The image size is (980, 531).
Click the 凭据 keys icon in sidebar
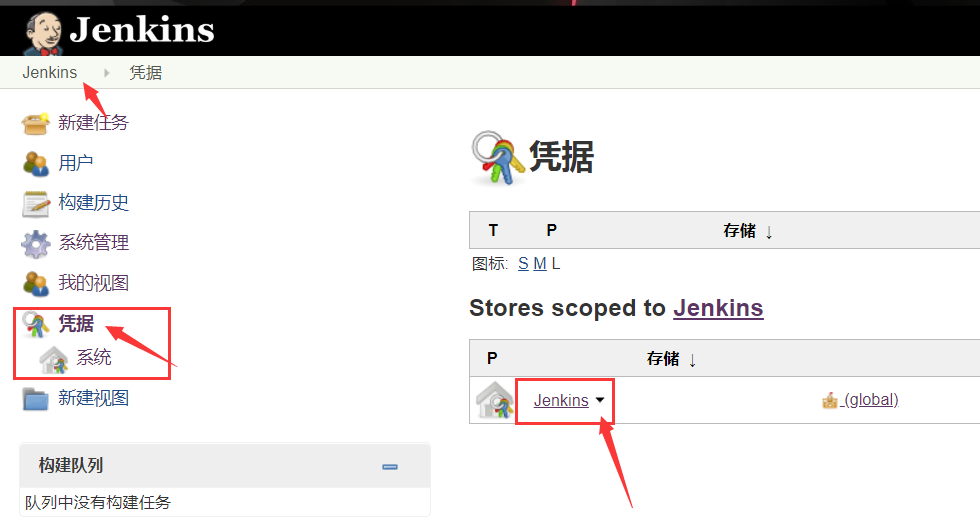click(36, 324)
